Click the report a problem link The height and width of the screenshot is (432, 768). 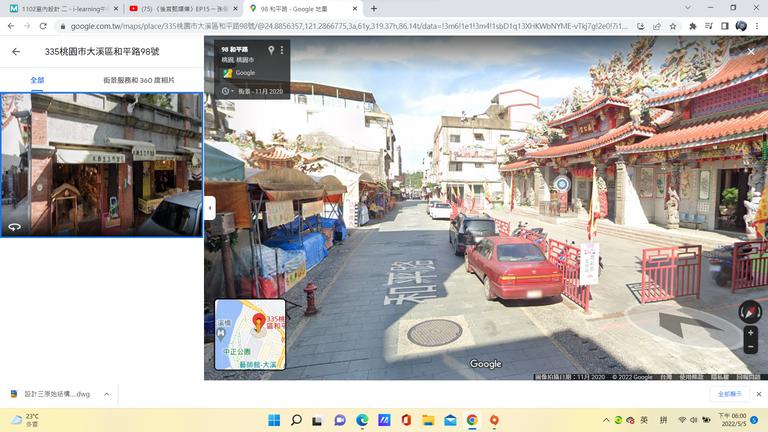[x=748, y=377]
